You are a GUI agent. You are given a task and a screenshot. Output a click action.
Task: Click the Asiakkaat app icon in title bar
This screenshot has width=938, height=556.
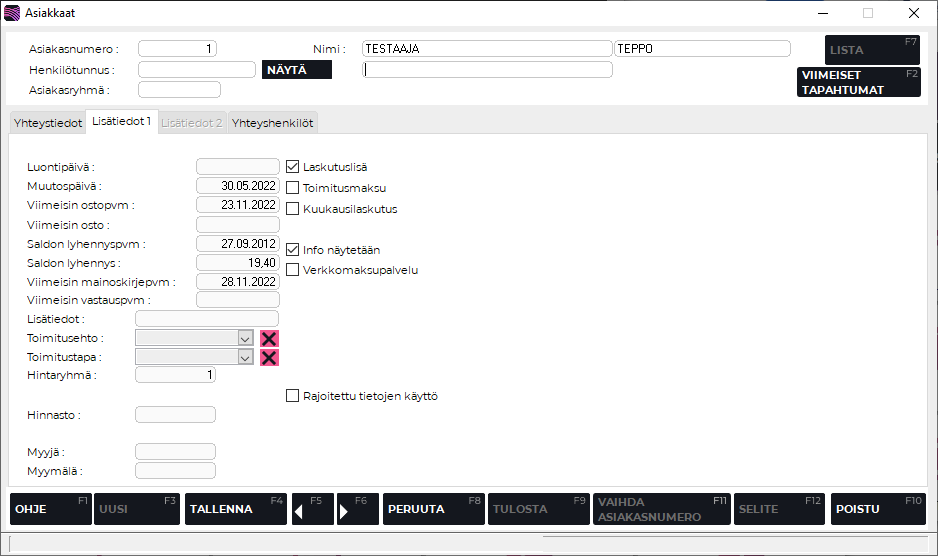[12, 13]
